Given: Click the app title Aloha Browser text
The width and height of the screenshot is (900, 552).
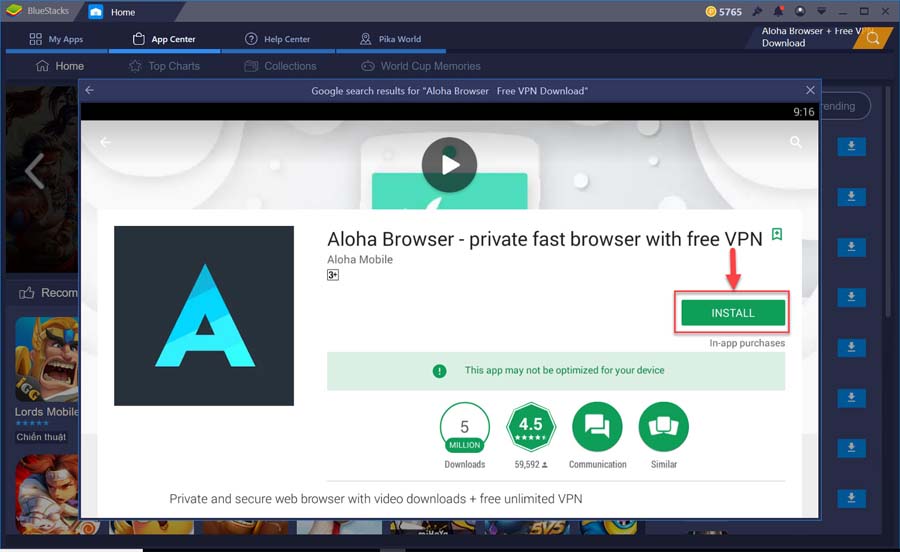Looking at the screenshot, I should [545, 239].
